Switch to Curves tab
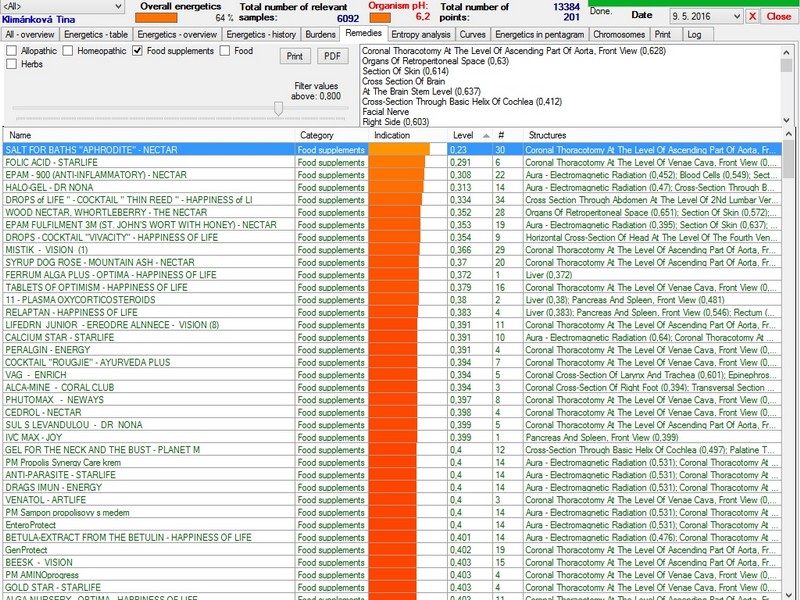This screenshot has height=600, width=800. pos(472,34)
